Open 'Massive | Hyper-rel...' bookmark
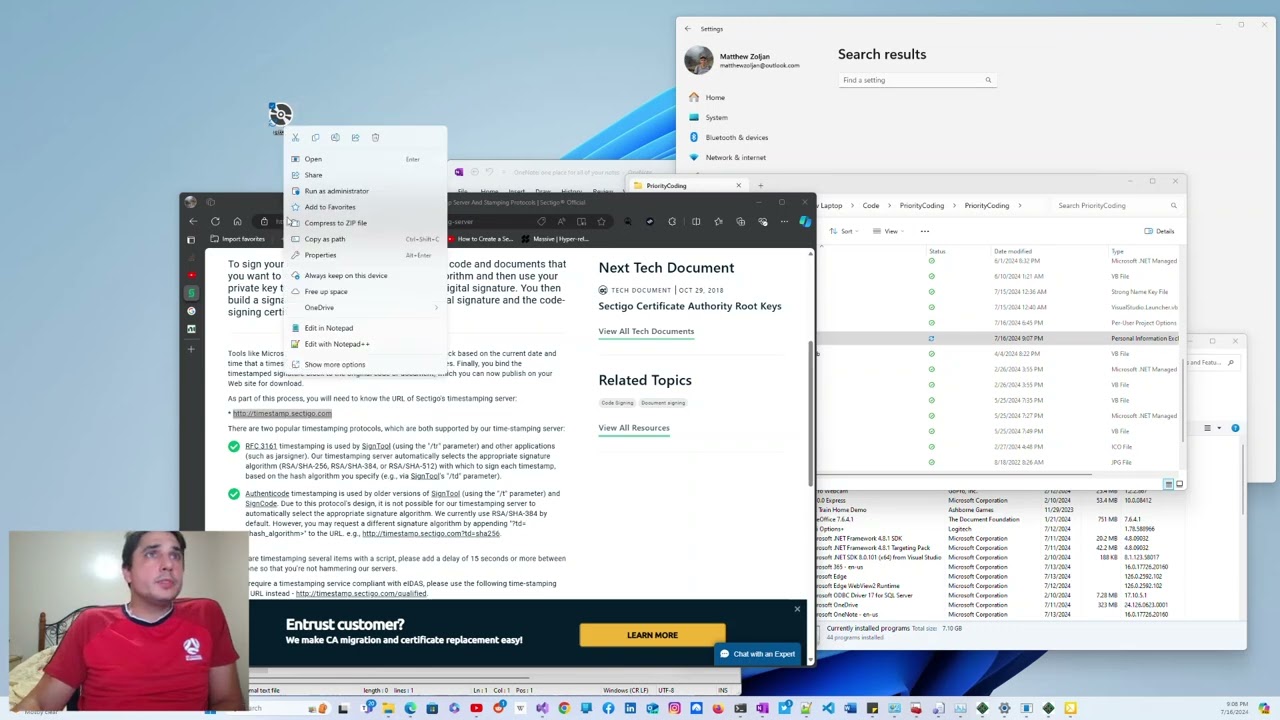 [x=555, y=239]
